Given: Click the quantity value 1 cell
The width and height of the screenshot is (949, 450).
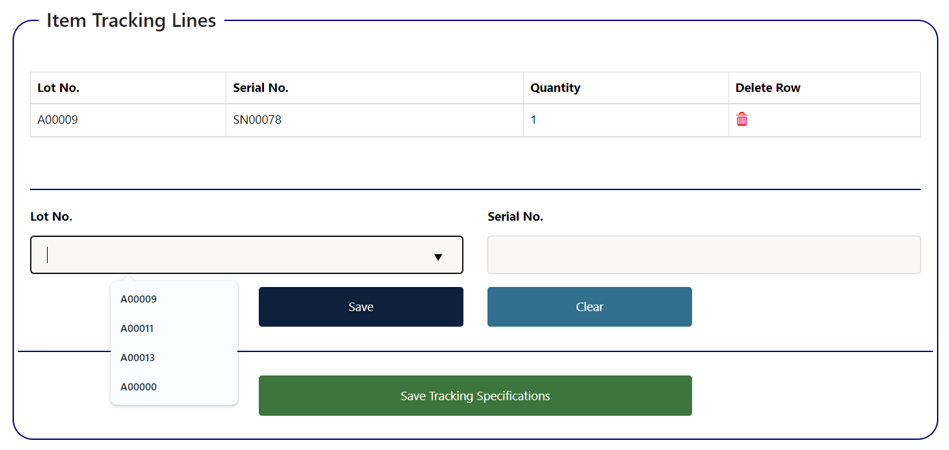Looking at the screenshot, I should tap(626, 120).
